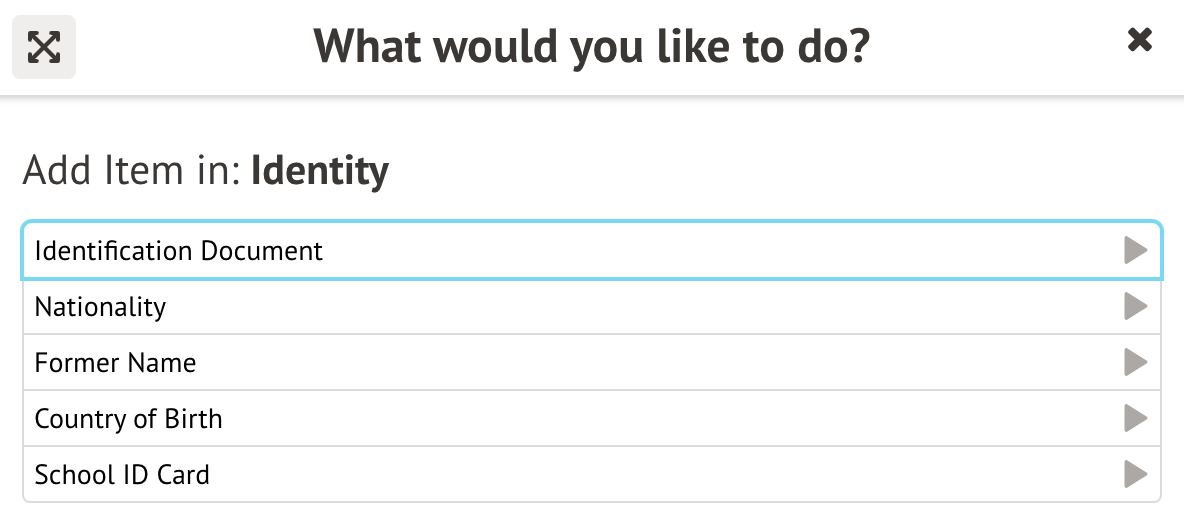The width and height of the screenshot is (1184, 522).
Task: Close the dialog with the X icon
Action: tap(1139, 41)
